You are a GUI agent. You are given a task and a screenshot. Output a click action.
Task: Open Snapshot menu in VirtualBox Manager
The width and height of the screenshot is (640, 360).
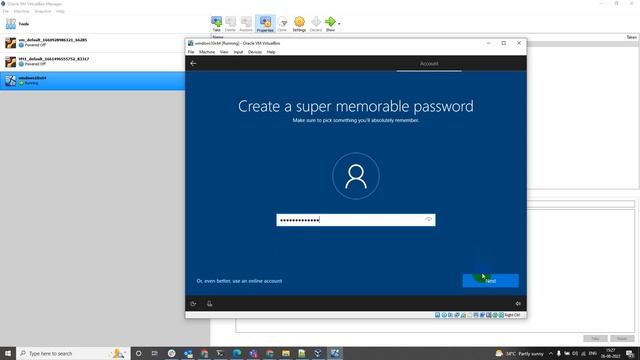[x=43, y=11]
